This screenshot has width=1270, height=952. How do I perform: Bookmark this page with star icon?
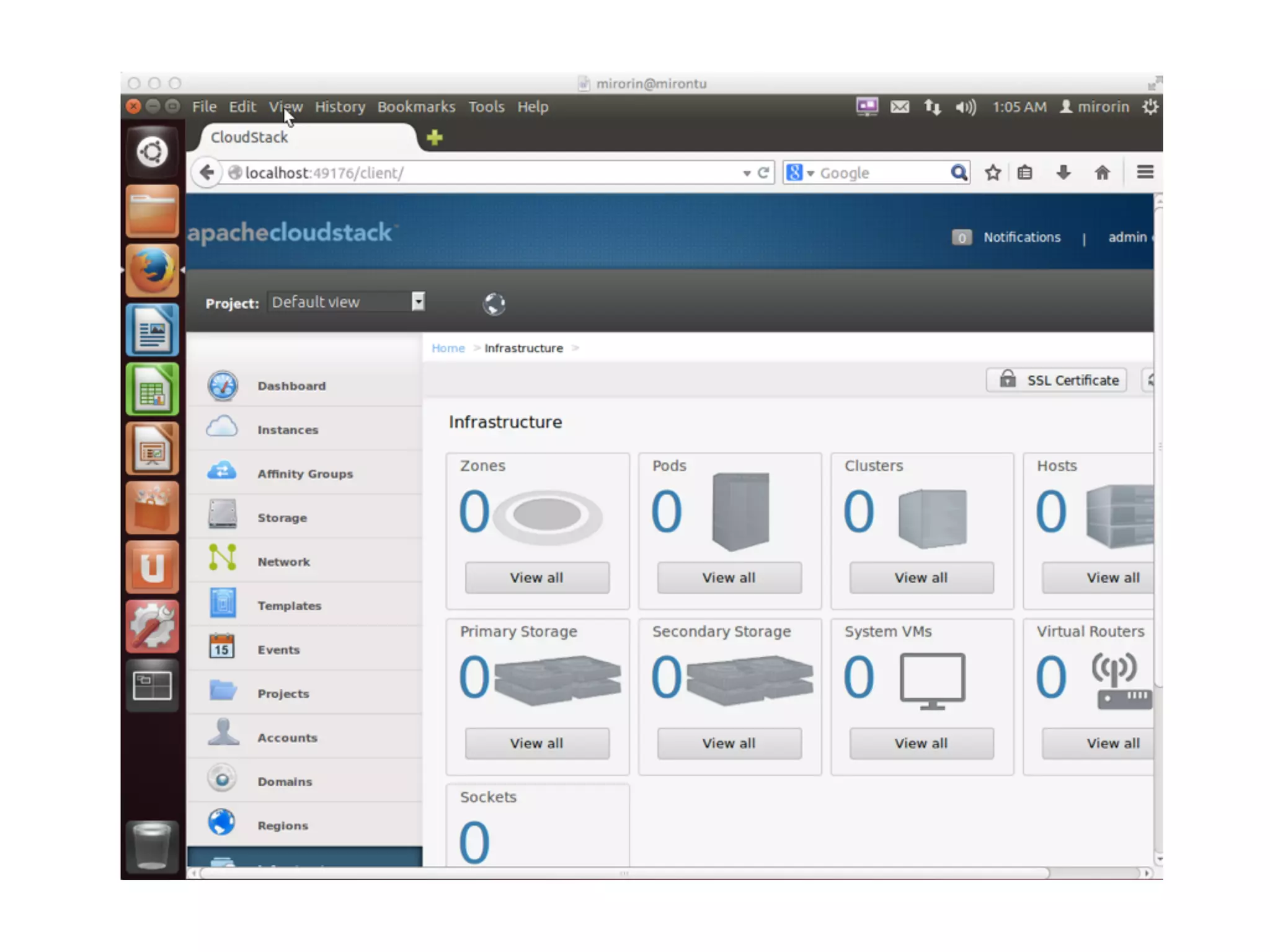click(x=992, y=173)
